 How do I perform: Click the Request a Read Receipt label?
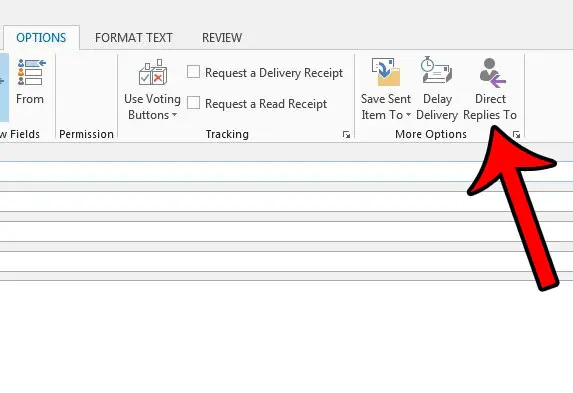tap(266, 104)
